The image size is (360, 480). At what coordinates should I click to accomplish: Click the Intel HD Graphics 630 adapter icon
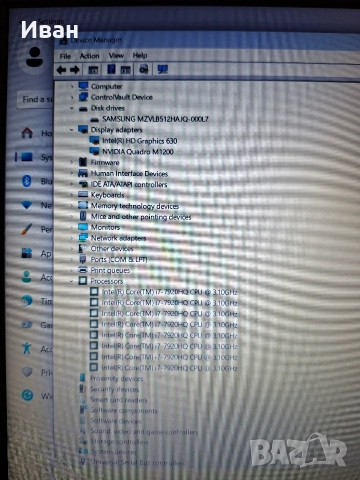(x=95, y=141)
